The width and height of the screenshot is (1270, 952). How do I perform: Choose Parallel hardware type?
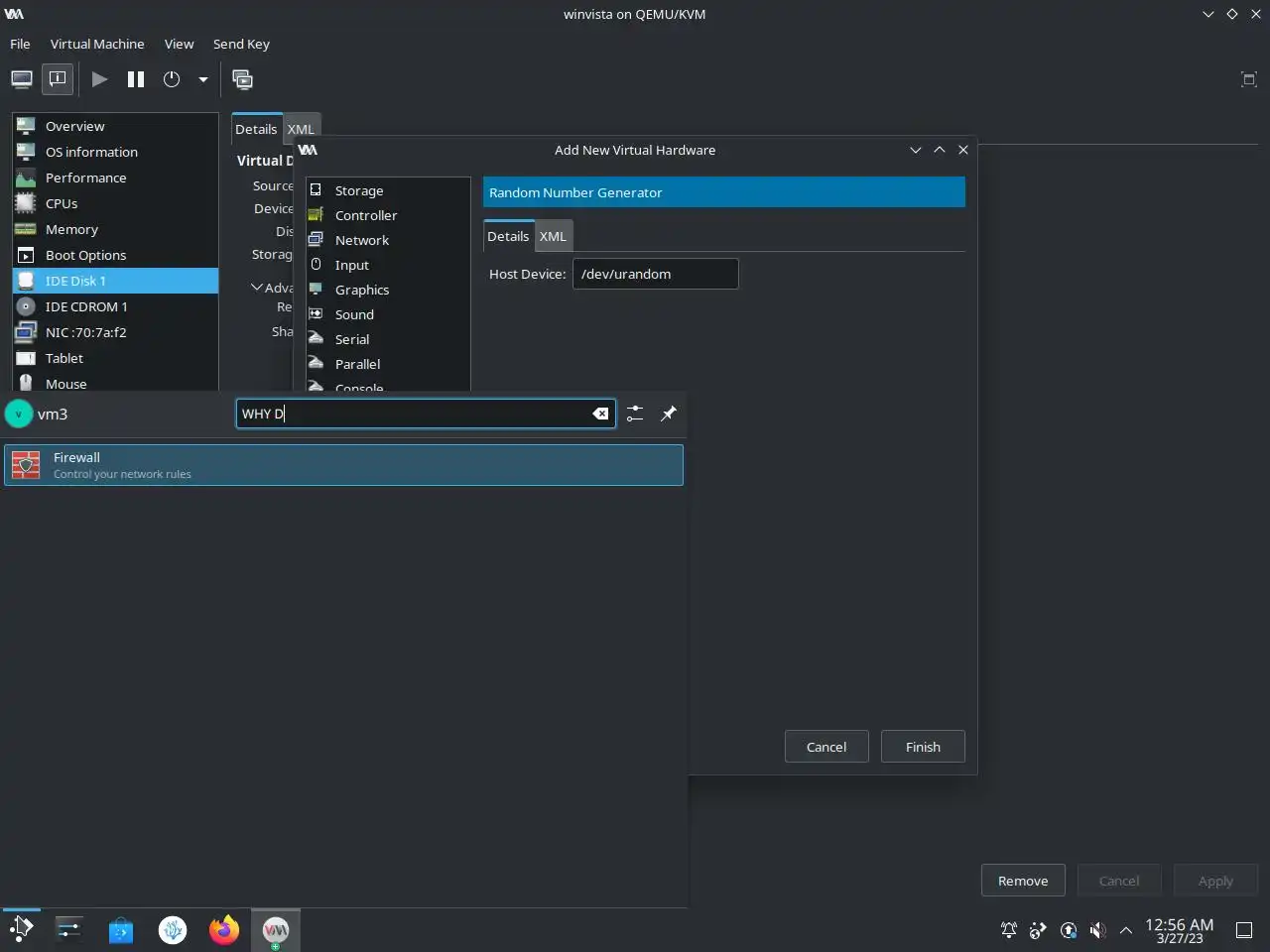pyautogui.click(x=388, y=364)
